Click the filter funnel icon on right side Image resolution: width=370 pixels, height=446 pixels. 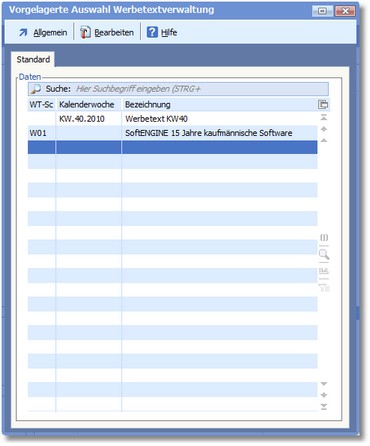point(324,288)
